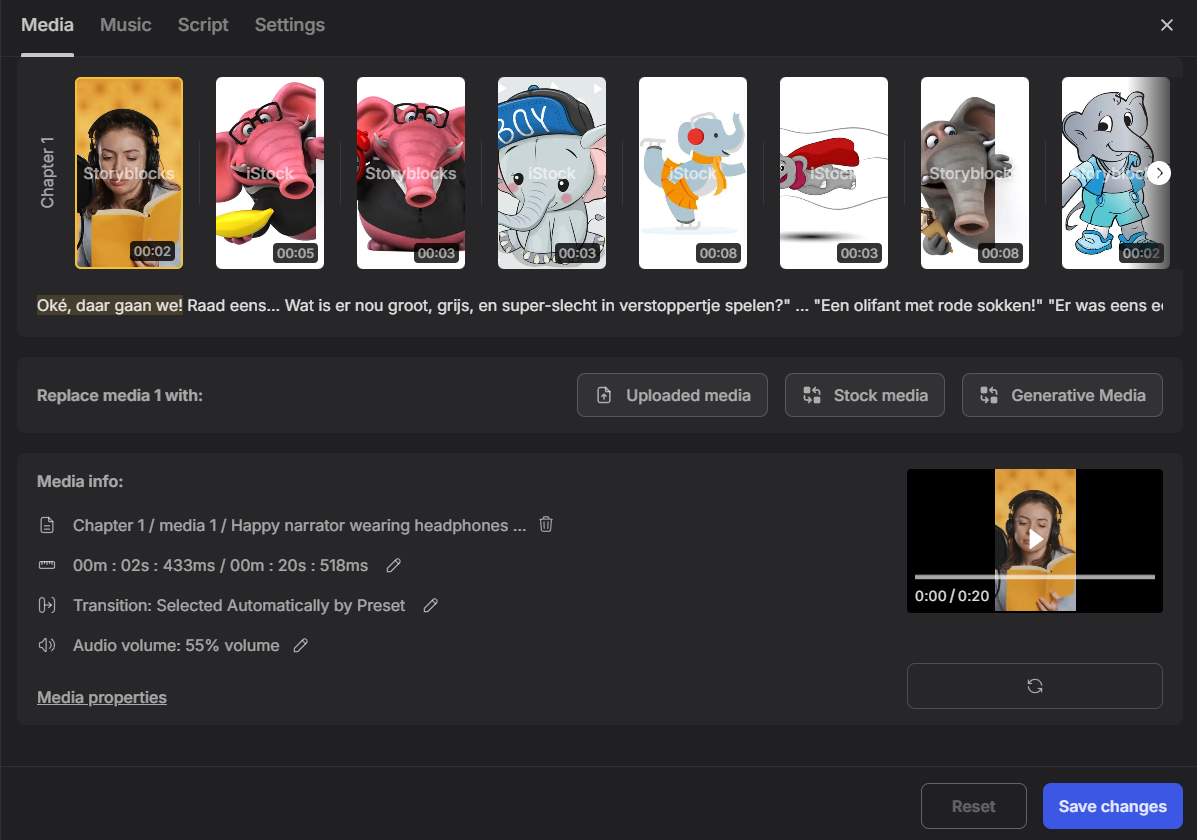Viewport: 1197px width, 840px height.
Task: Edit media duration with pencil icon
Action: tap(394, 566)
